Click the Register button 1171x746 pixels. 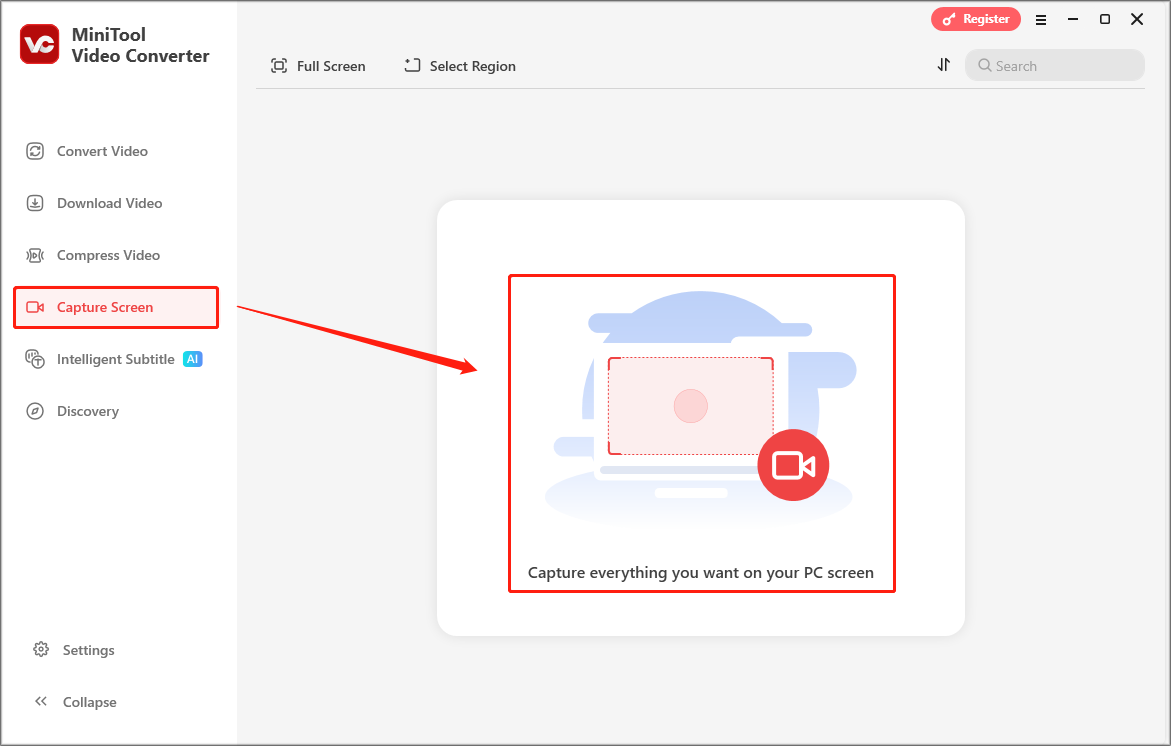coord(976,18)
